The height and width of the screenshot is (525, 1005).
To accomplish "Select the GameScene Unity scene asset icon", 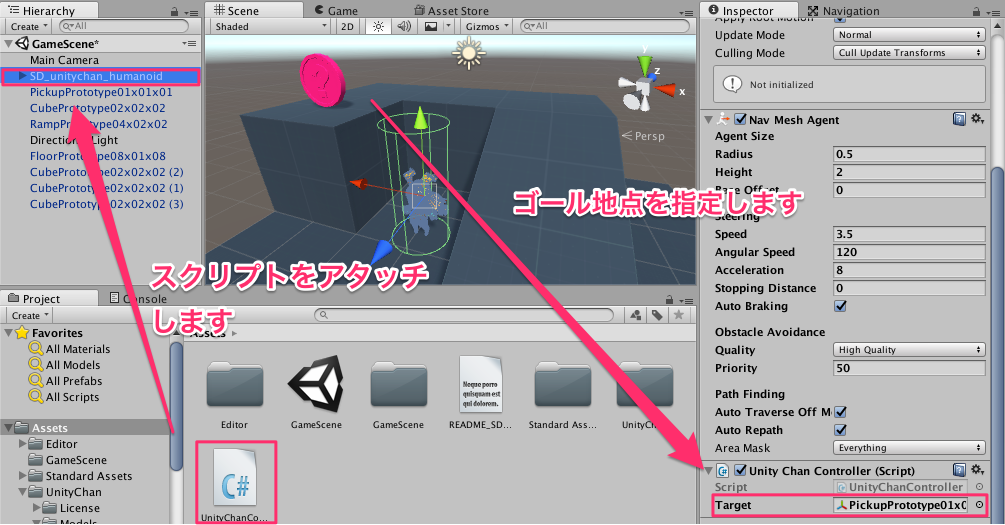I will 316,385.
